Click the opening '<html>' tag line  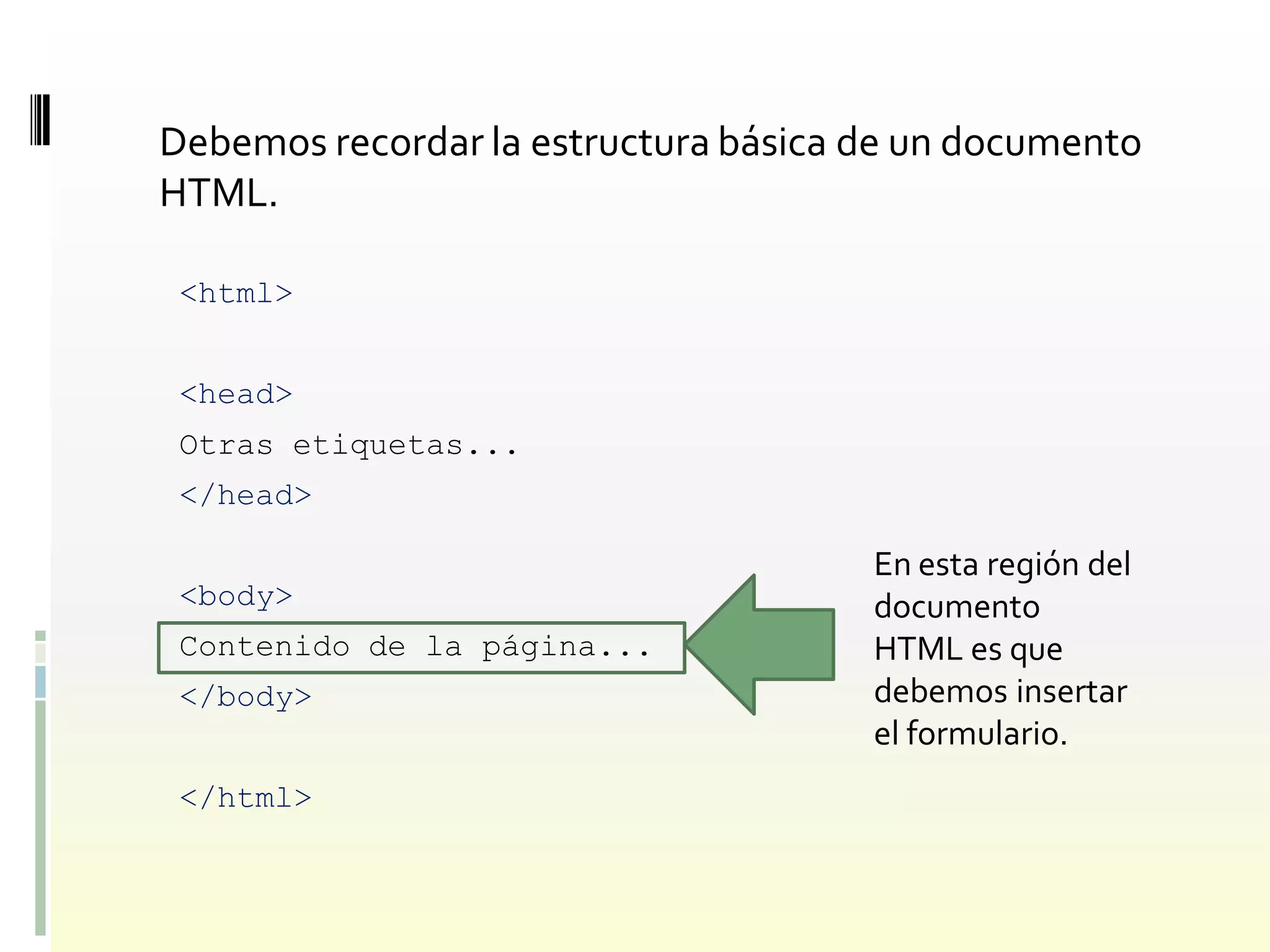[236, 294]
